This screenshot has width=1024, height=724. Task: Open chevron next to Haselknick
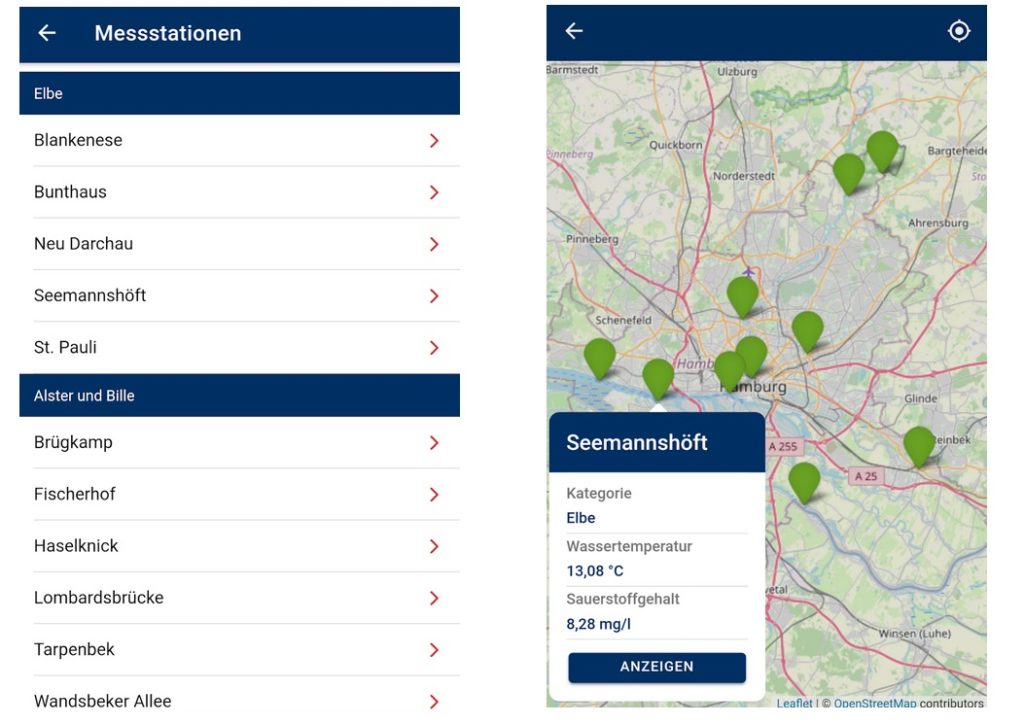tap(434, 546)
